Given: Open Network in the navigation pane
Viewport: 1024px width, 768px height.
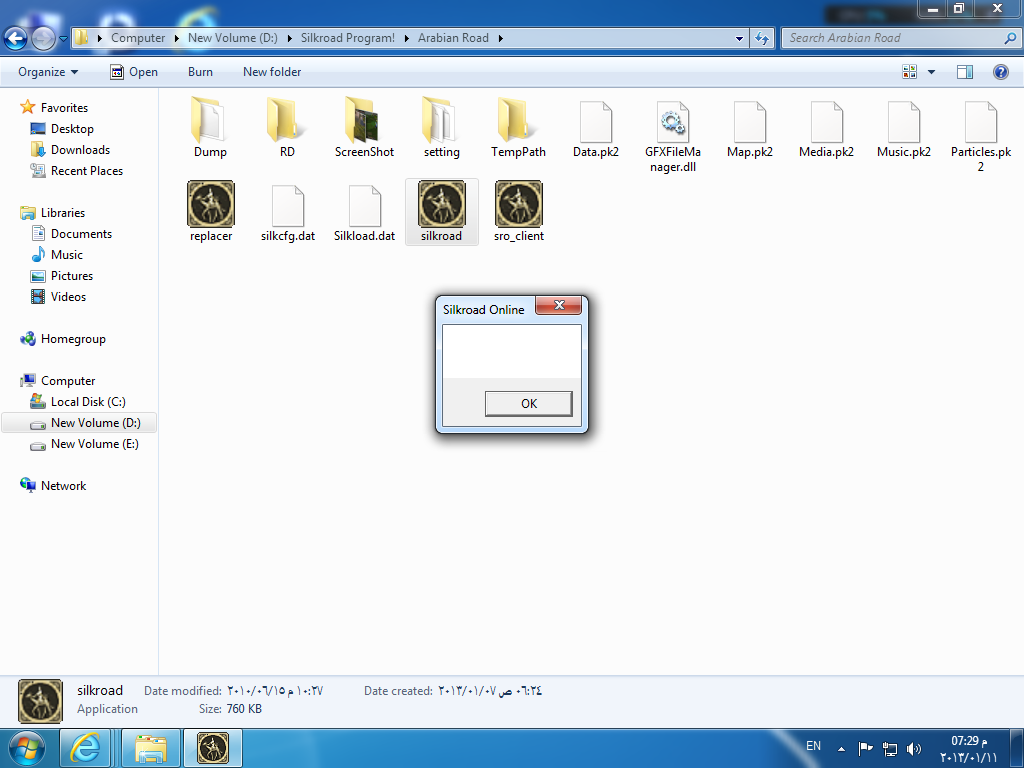Looking at the screenshot, I should (63, 486).
